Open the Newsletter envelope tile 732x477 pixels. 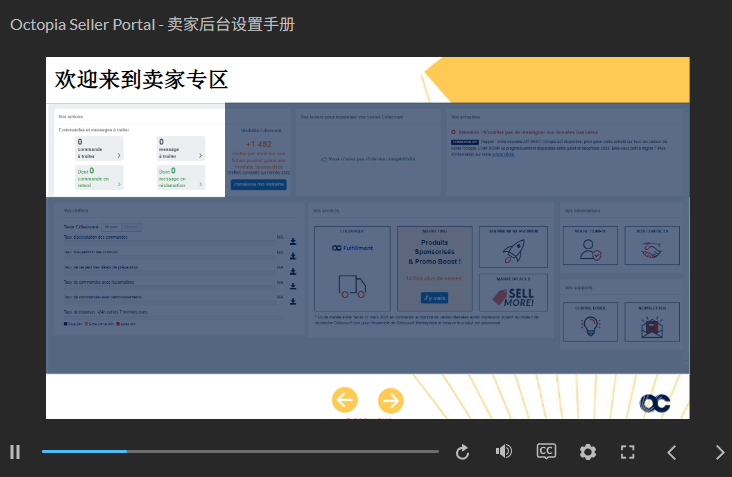click(x=652, y=322)
